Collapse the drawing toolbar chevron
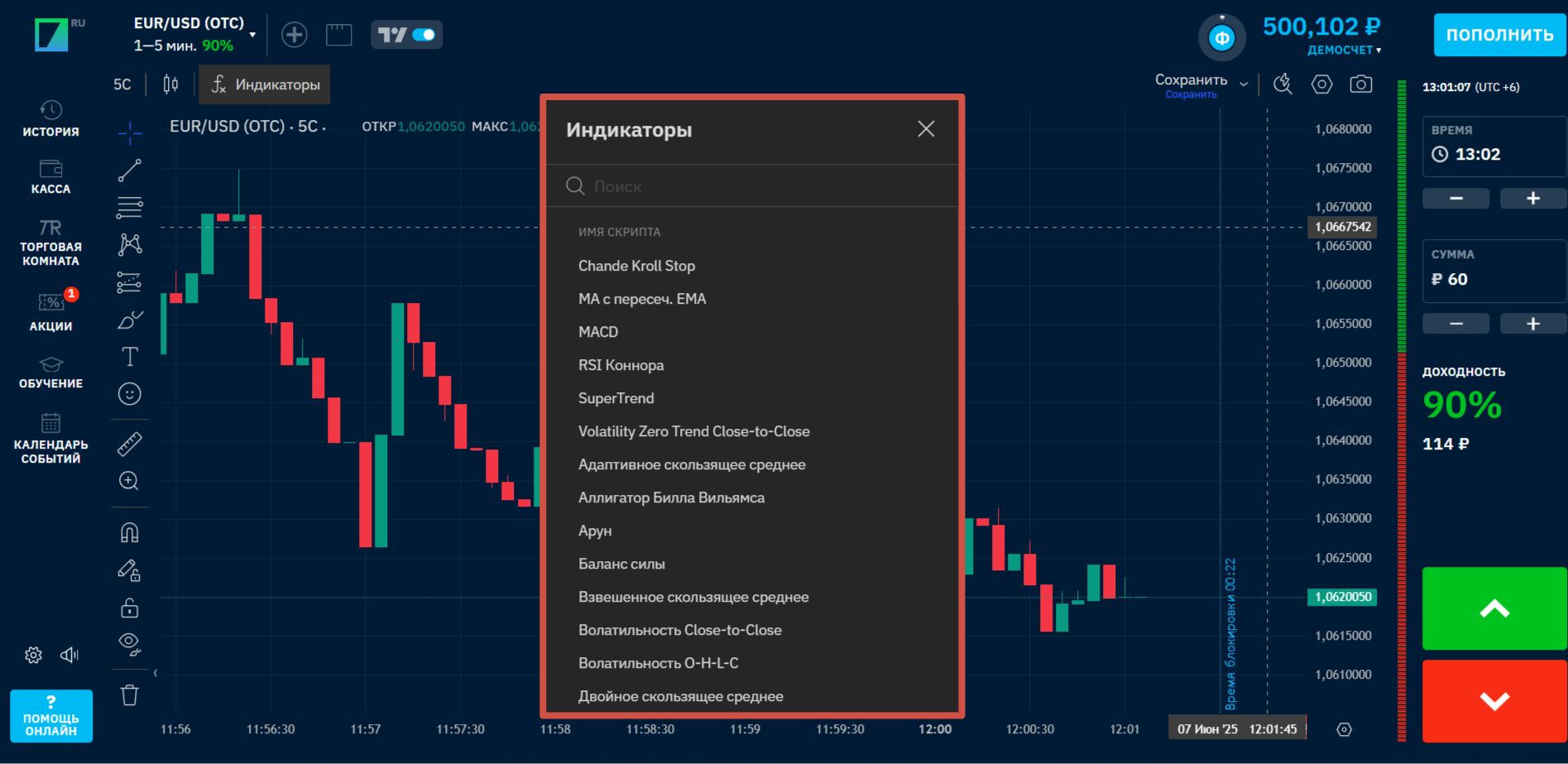The width and height of the screenshot is (1568, 764). [155, 673]
